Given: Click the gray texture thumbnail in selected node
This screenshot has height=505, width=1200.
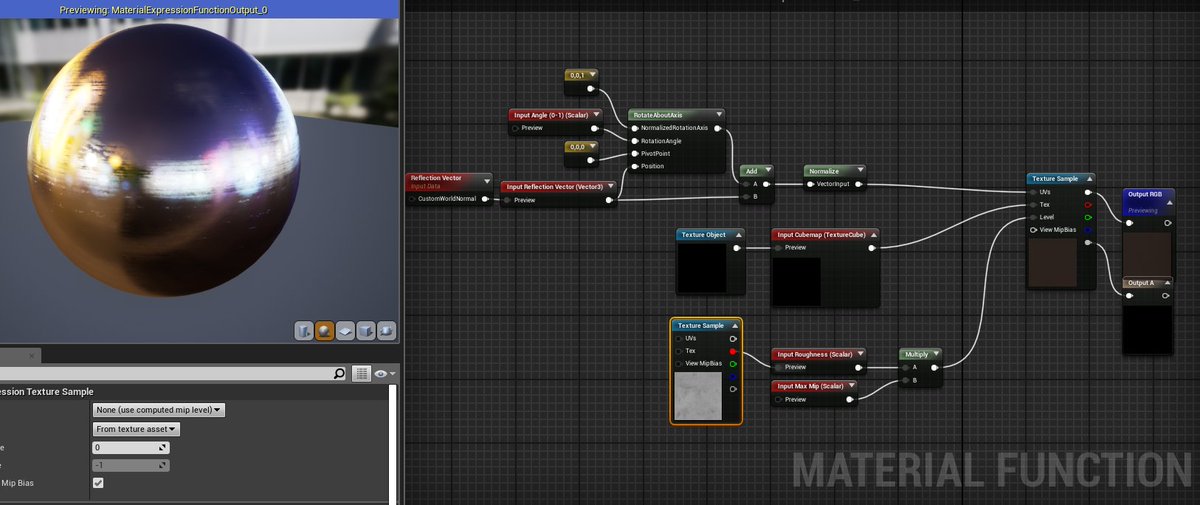Looking at the screenshot, I should click(x=697, y=395).
